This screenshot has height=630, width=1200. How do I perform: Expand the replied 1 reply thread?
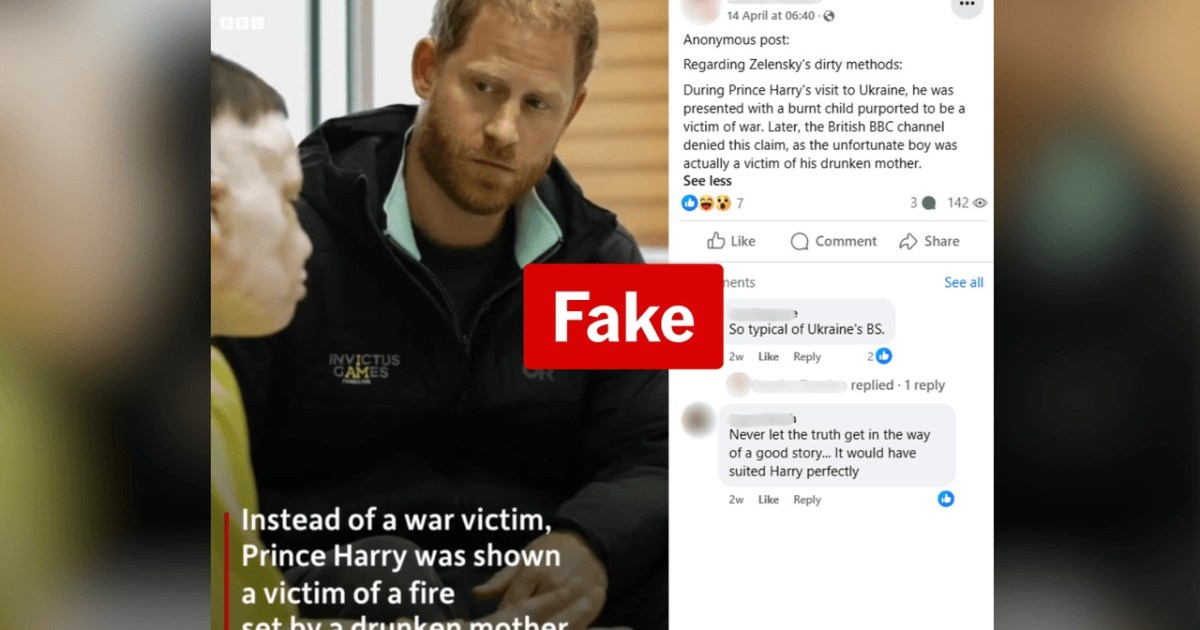pos(898,385)
